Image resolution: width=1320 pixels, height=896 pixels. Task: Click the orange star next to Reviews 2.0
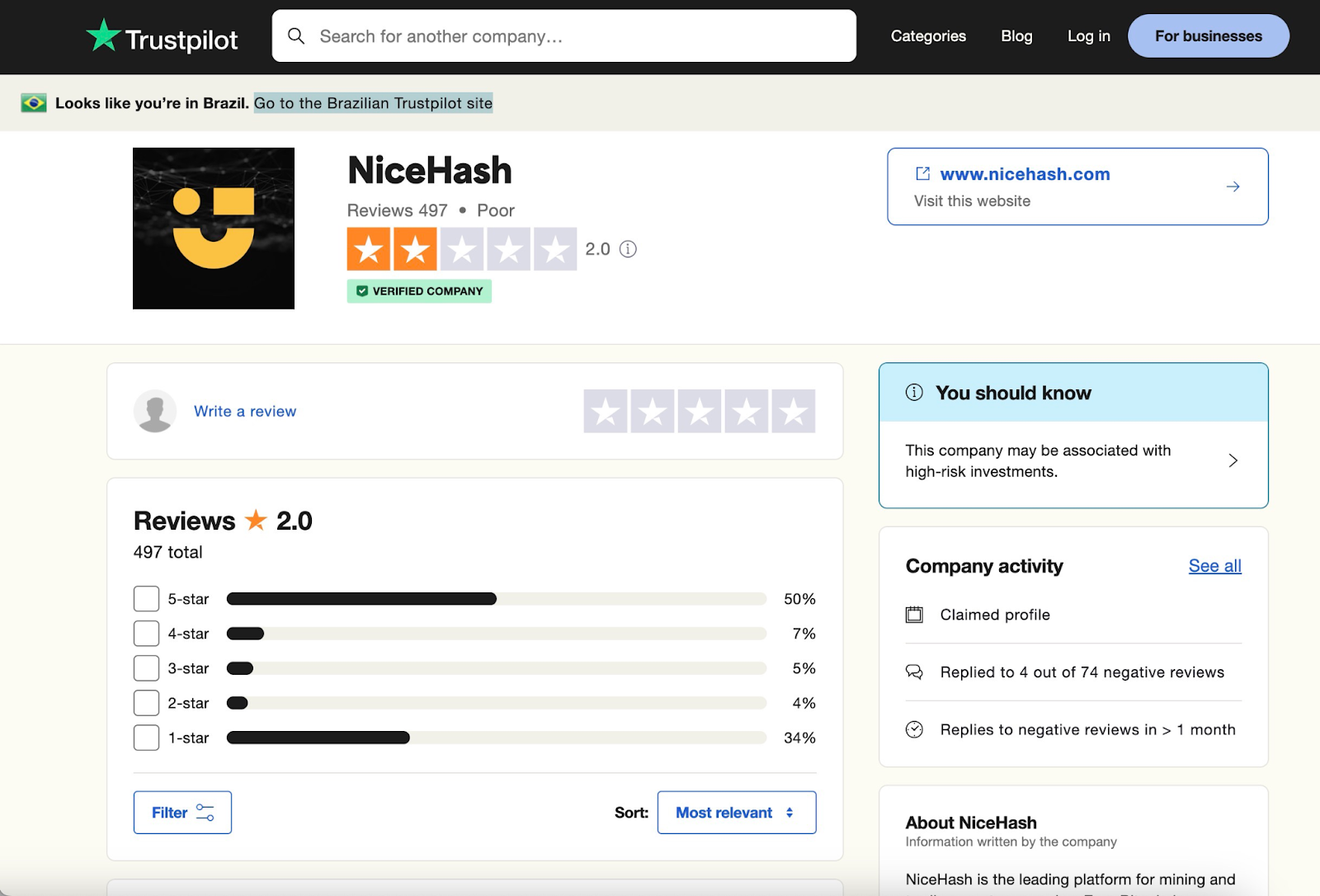tap(256, 520)
